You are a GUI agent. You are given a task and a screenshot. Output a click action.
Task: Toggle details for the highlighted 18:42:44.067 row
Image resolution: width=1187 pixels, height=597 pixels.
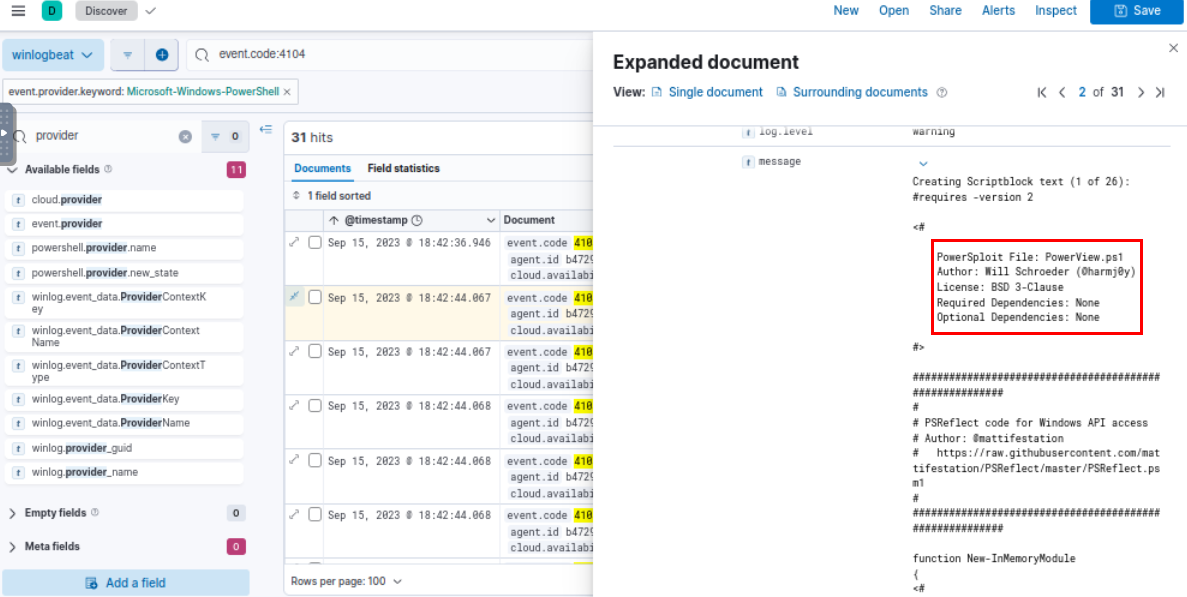294,297
